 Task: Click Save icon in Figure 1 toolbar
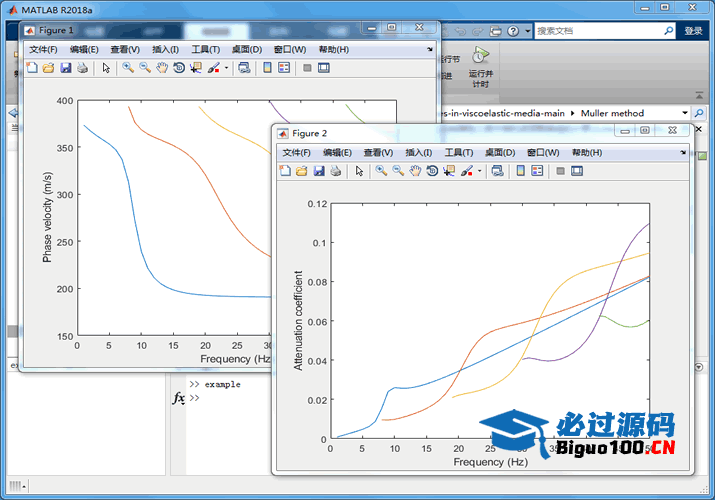point(66,68)
